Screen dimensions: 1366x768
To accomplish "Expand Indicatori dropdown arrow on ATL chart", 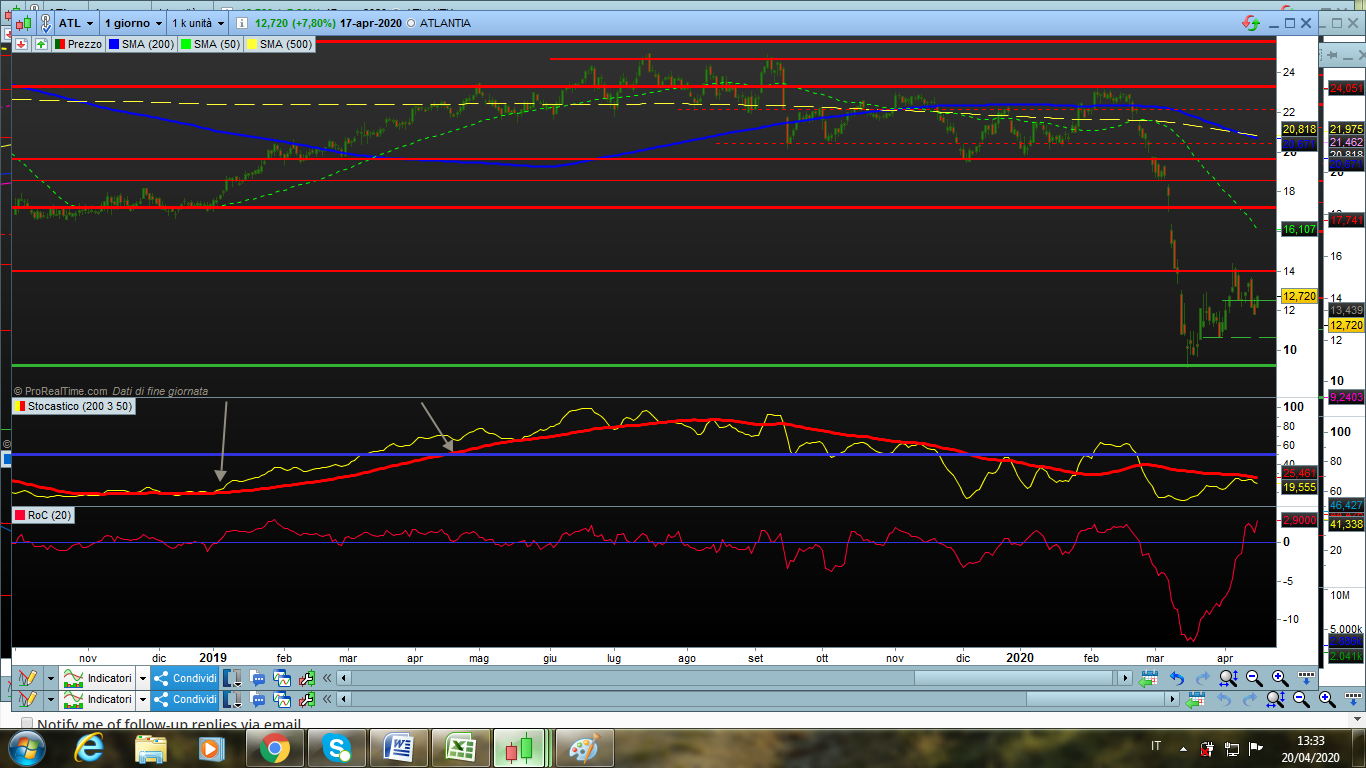I will pos(142,677).
